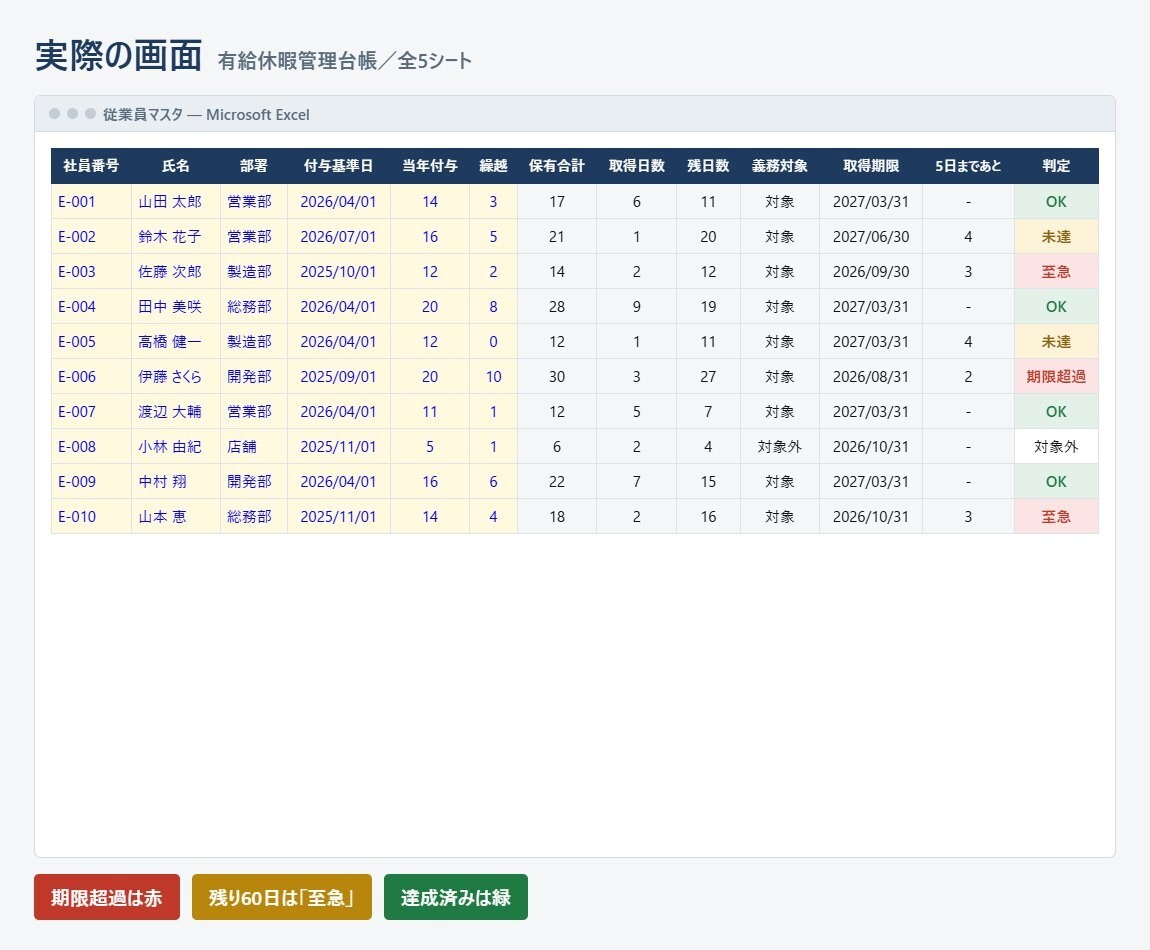The height and width of the screenshot is (950, 1150).
Task: Select the 社員番号 column header
Action: [x=91, y=166]
